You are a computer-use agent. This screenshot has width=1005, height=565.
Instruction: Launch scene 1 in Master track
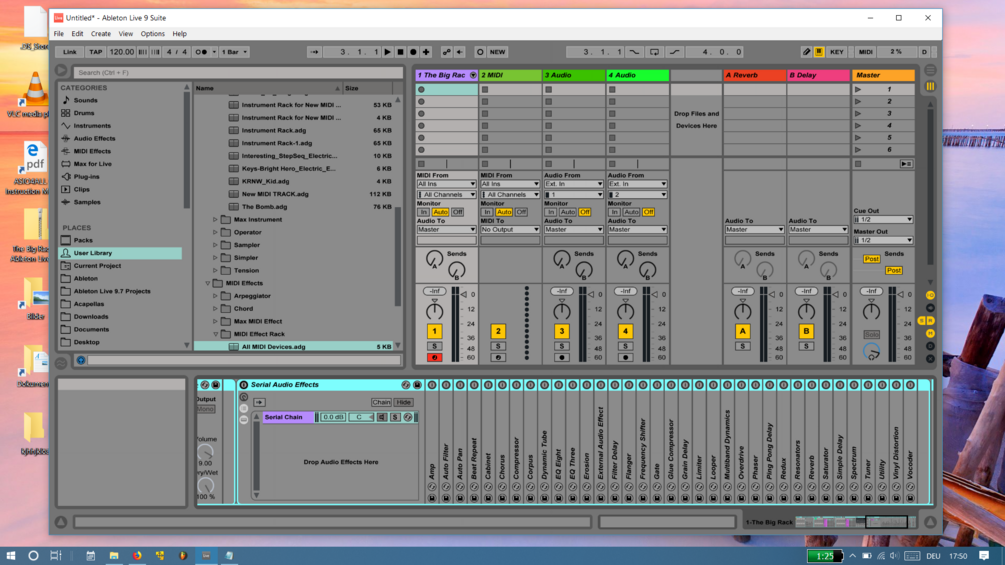(x=858, y=89)
